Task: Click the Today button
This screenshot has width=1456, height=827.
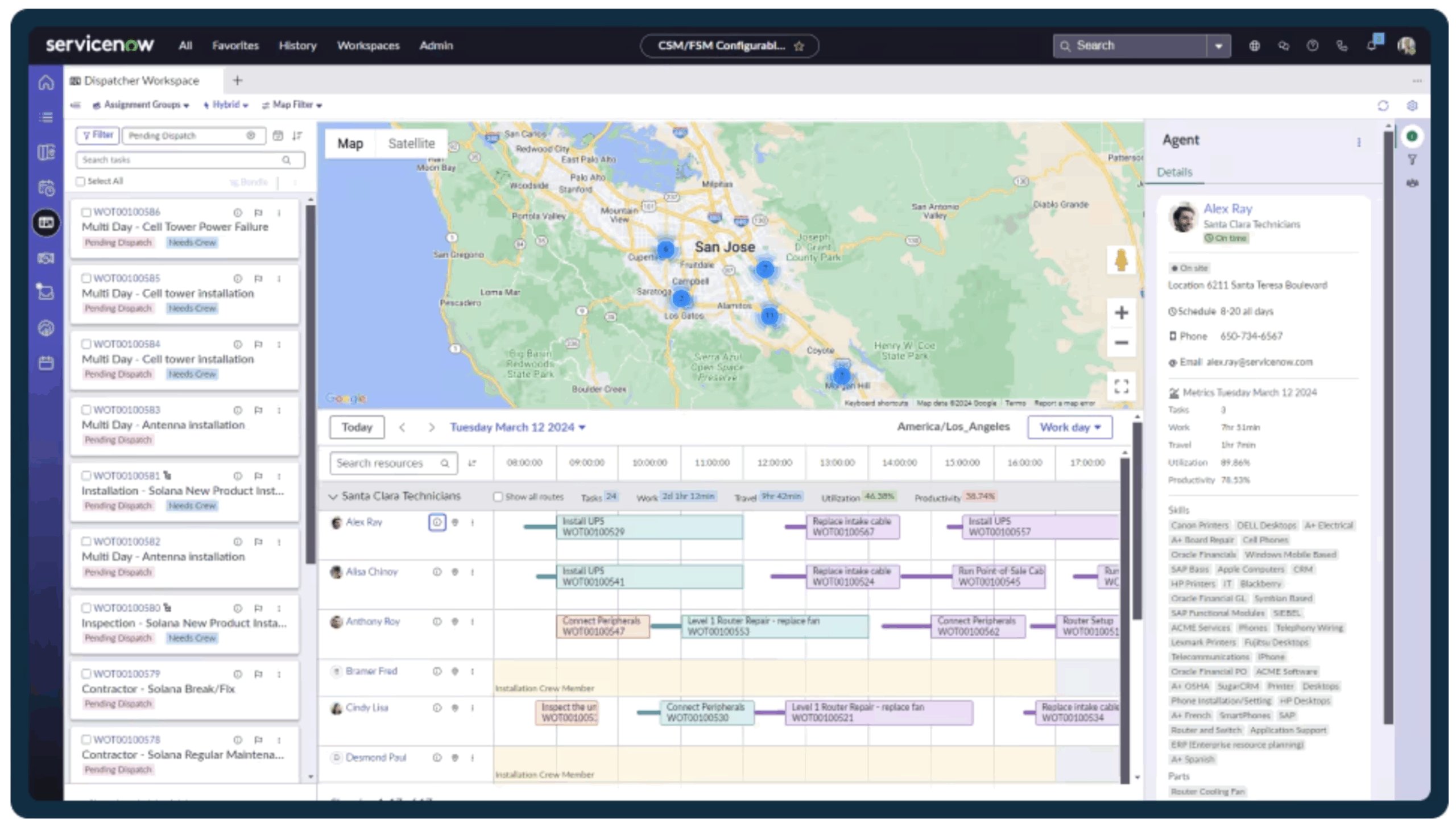Action: click(x=357, y=427)
